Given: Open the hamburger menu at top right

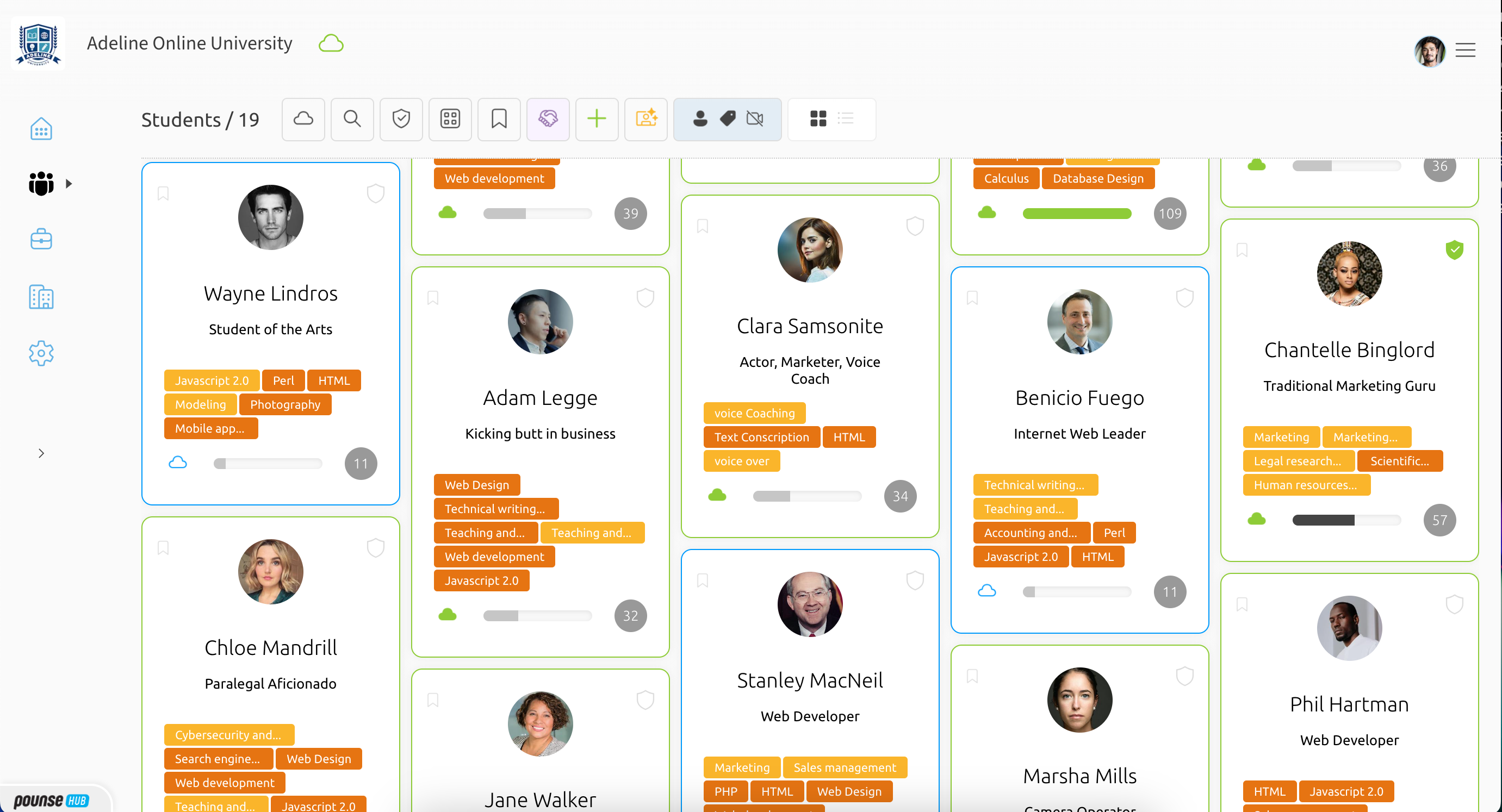Looking at the screenshot, I should click(1465, 50).
